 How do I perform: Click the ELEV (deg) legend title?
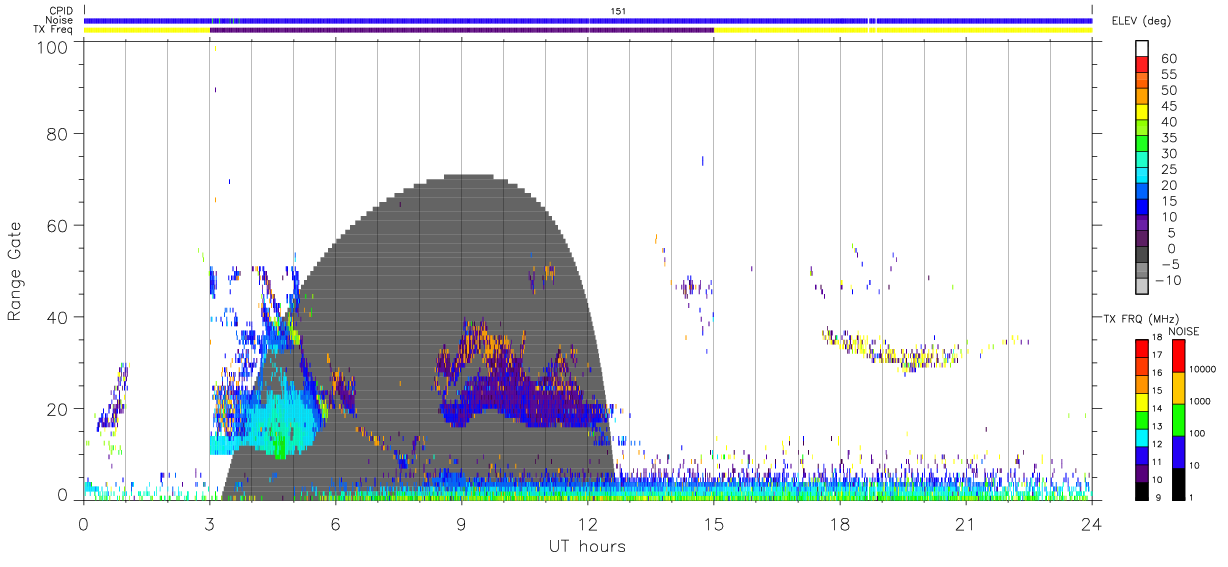coord(1142,21)
